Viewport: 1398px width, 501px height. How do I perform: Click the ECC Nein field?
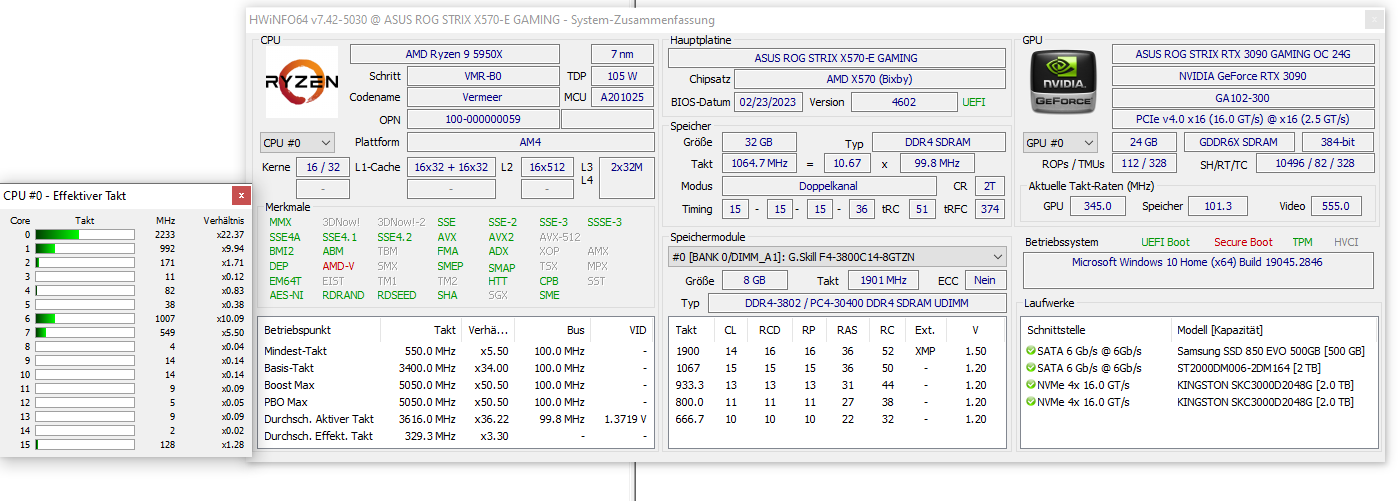[986, 281]
